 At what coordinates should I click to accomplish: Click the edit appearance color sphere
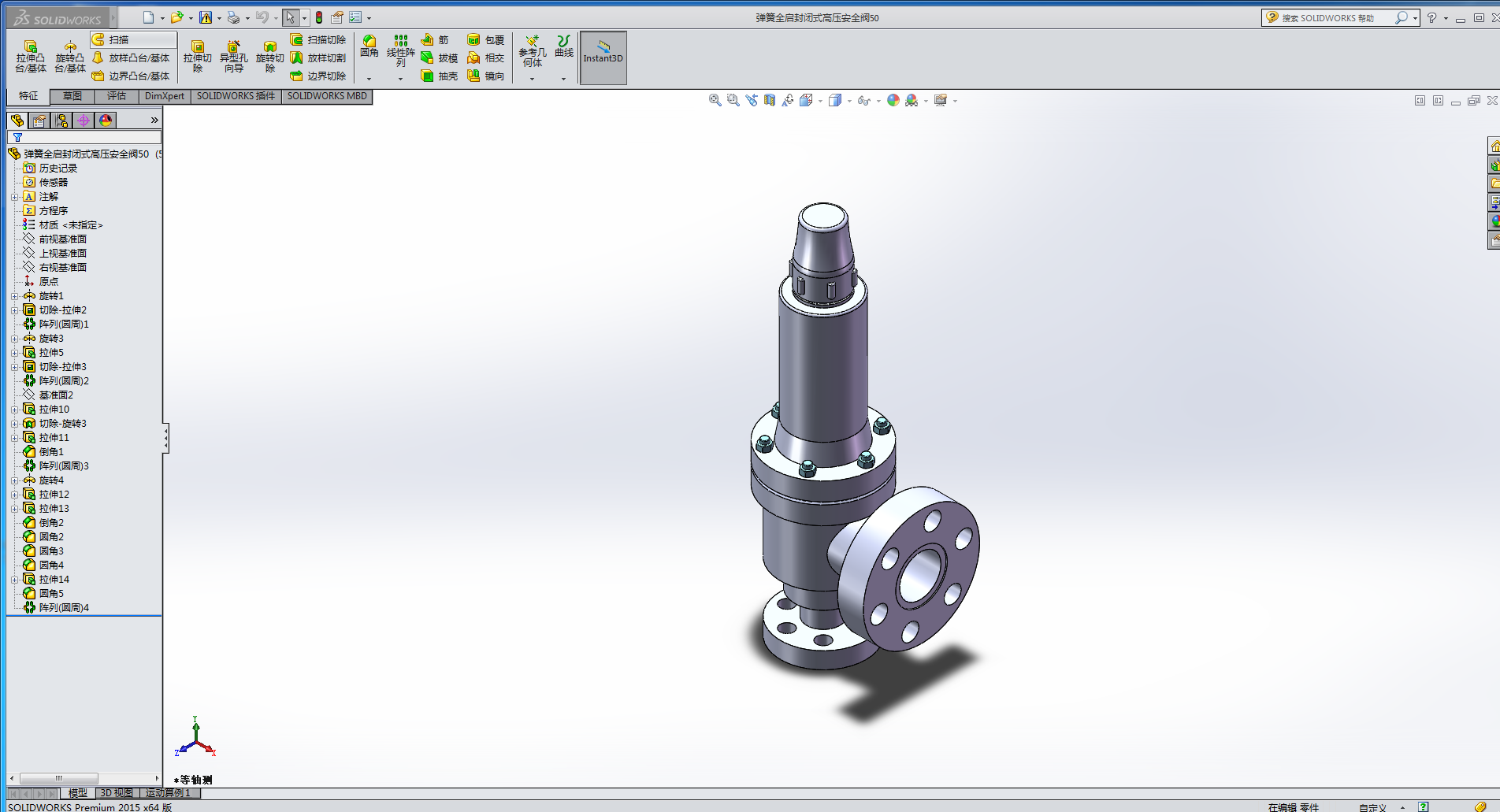(x=893, y=101)
